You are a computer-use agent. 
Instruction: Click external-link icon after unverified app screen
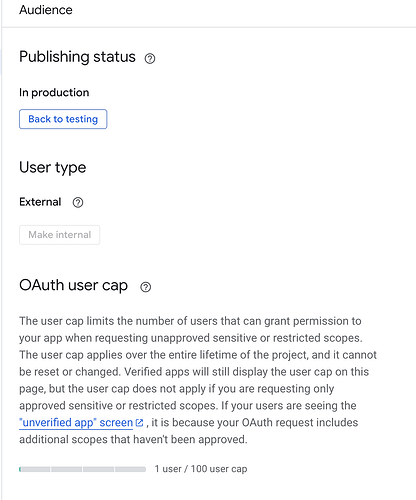pos(140,423)
